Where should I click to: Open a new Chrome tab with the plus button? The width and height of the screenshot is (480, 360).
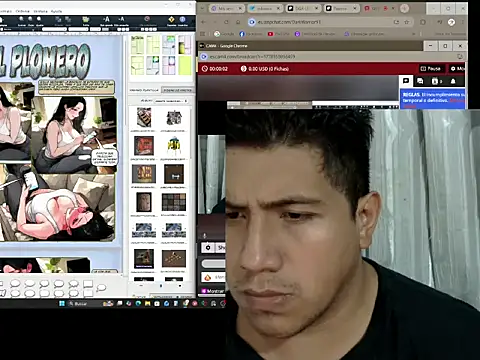coord(404,8)
